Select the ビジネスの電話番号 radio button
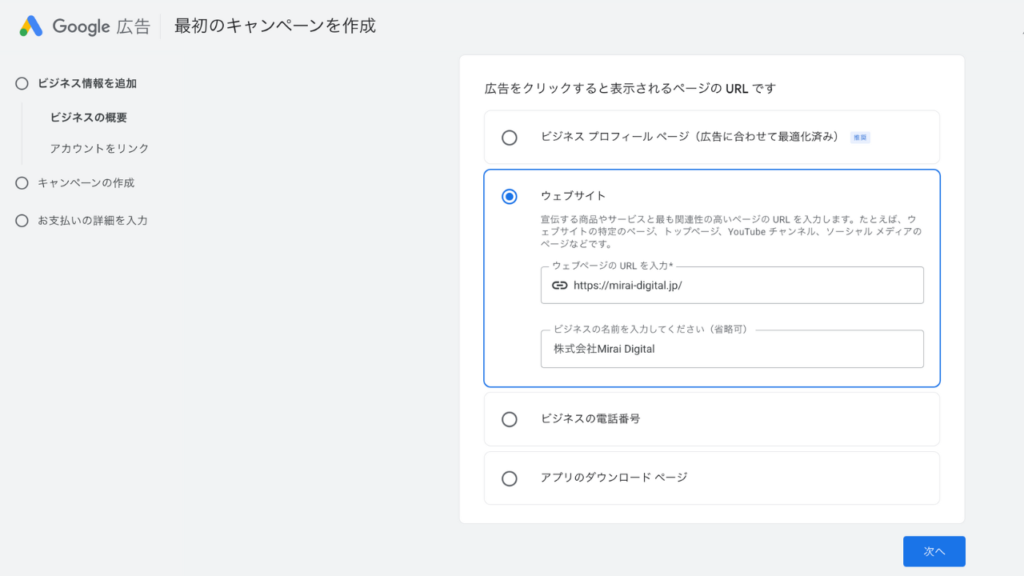Screen dimensions: 1024x576 [510, 419]
